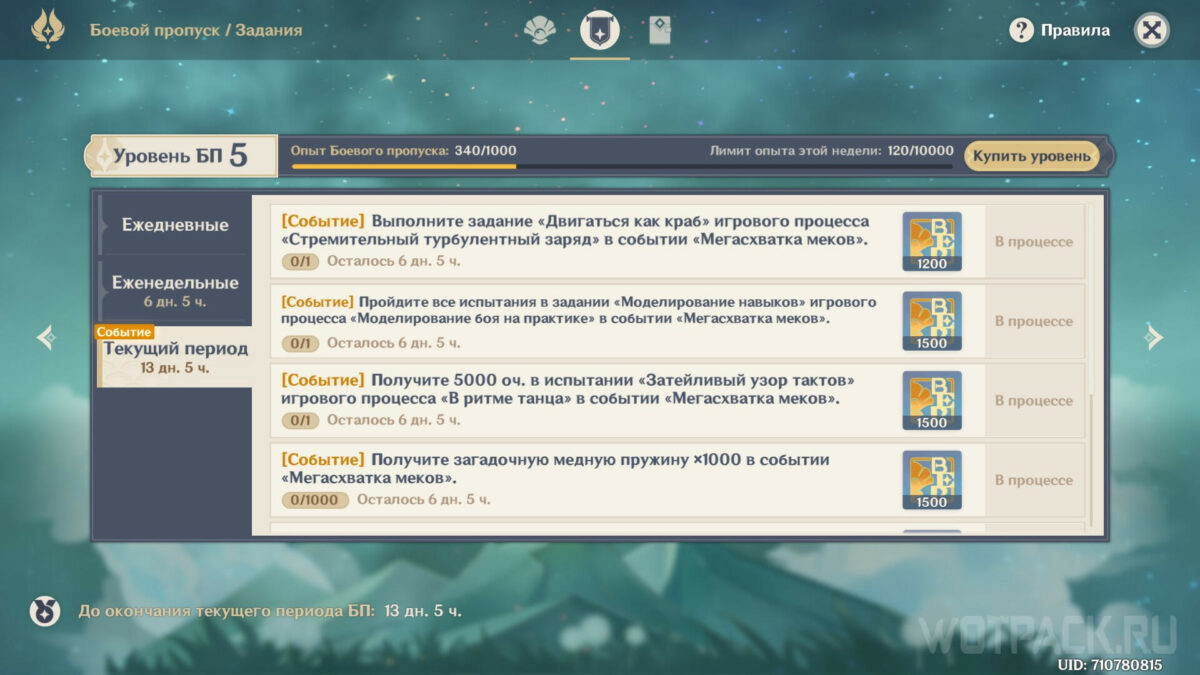Go to next page with right arrow
This screenshot has width=1200, height=675.
pos(1154,337)
